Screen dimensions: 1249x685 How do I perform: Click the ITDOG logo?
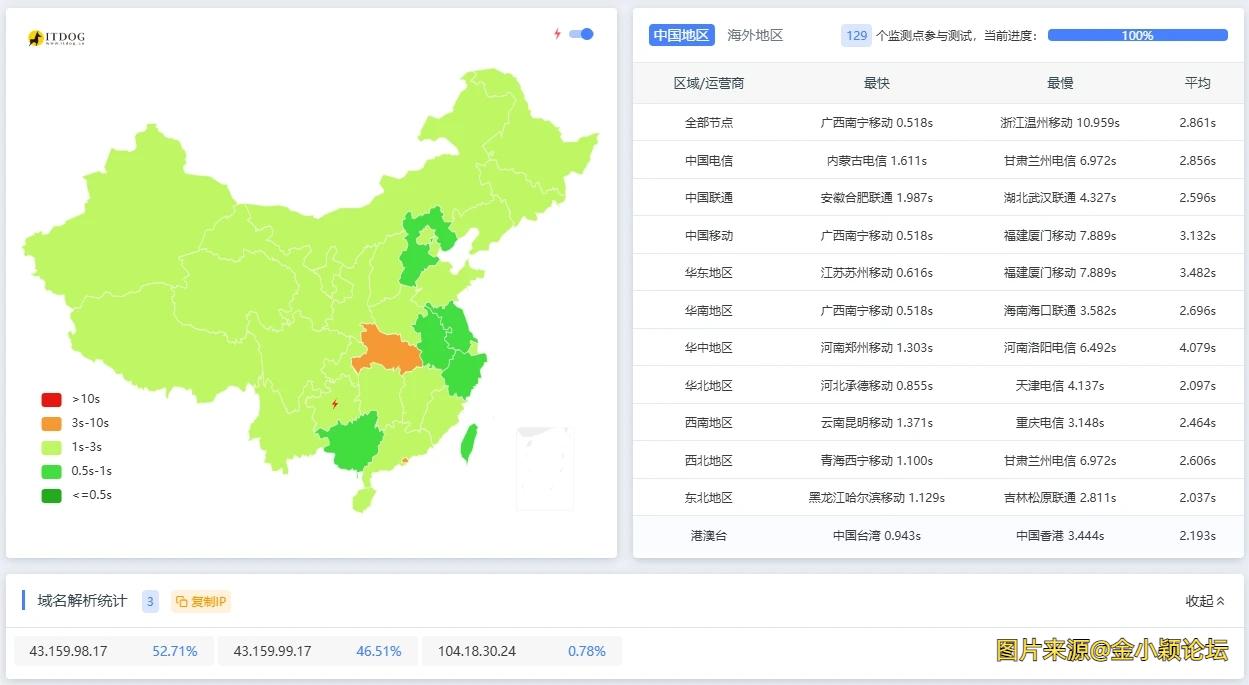(56, 38)
